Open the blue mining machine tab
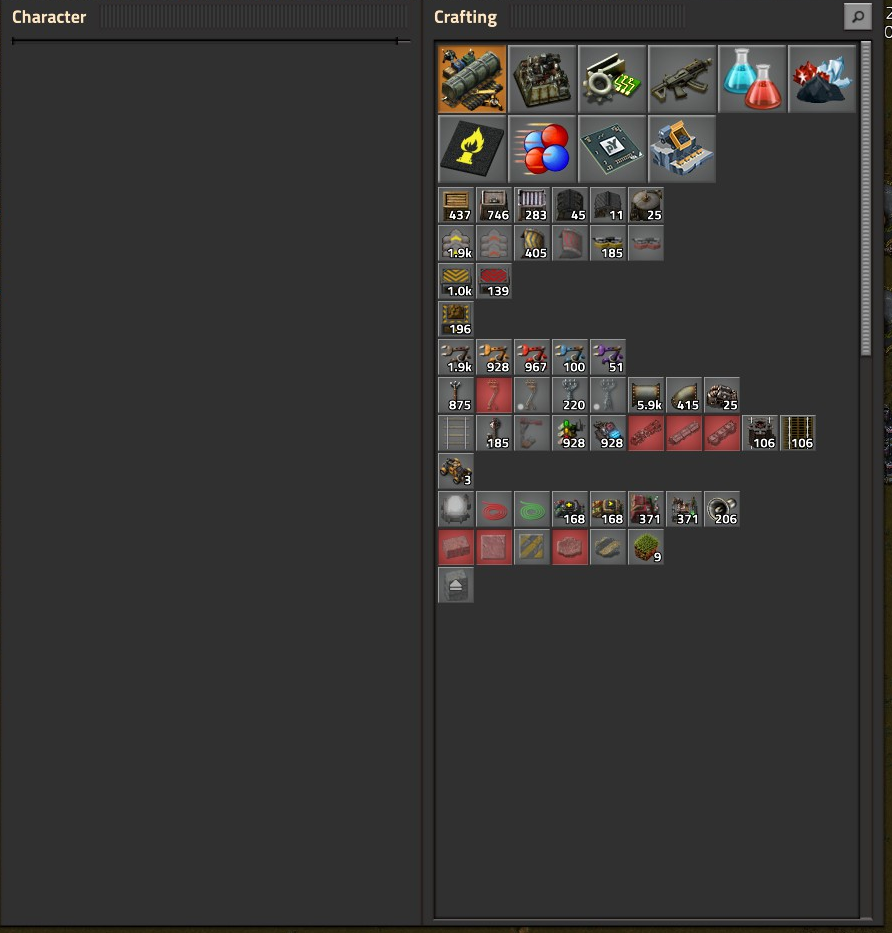 [682, 149]
